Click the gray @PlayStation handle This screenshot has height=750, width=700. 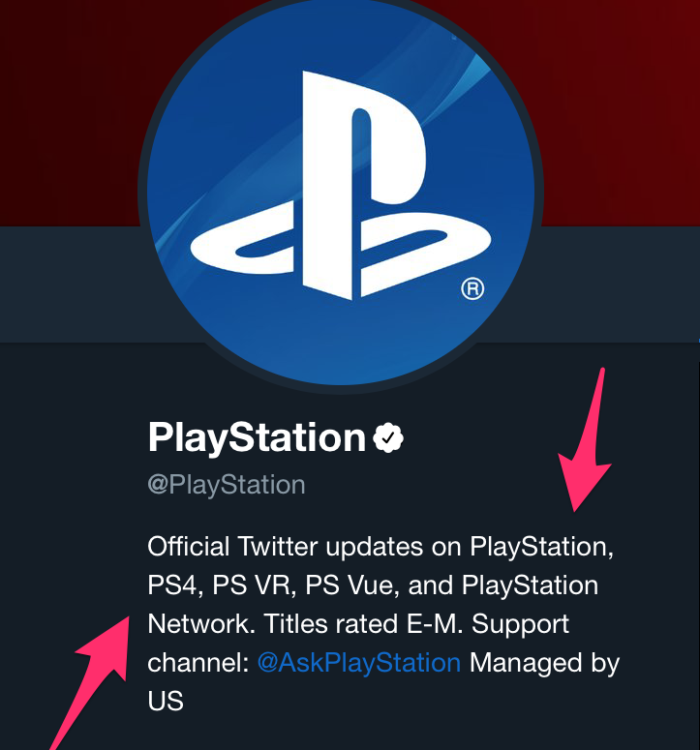(x=226, y=485)
